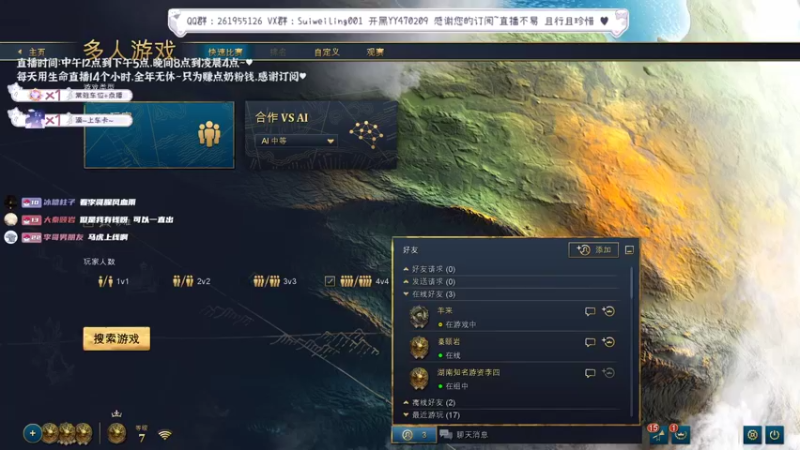
Task: Go back to 主页 home
Action: [x=32, y=52]
